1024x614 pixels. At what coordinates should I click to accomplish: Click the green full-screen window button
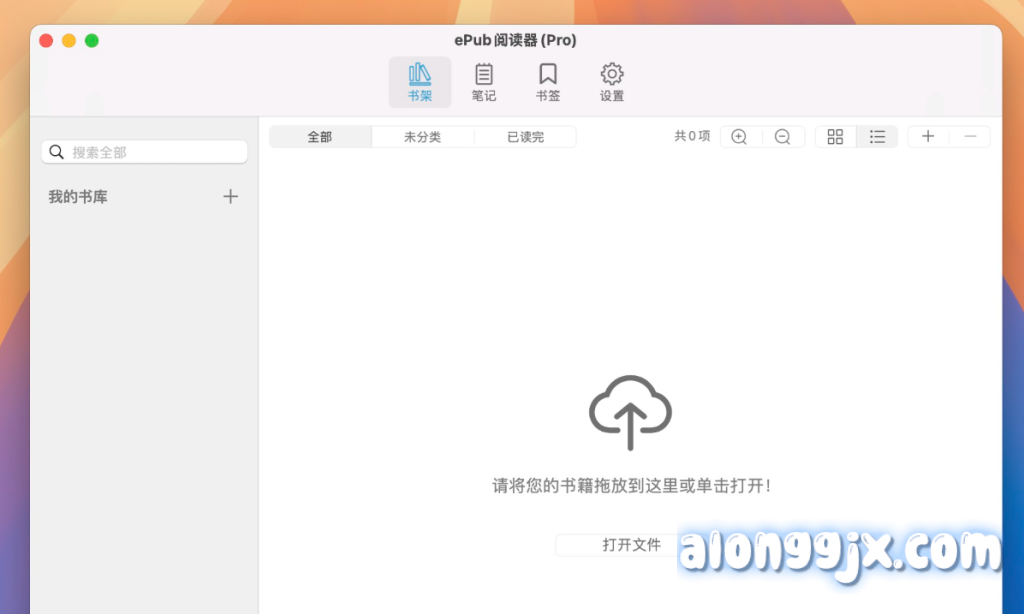(x=92, y=40)
